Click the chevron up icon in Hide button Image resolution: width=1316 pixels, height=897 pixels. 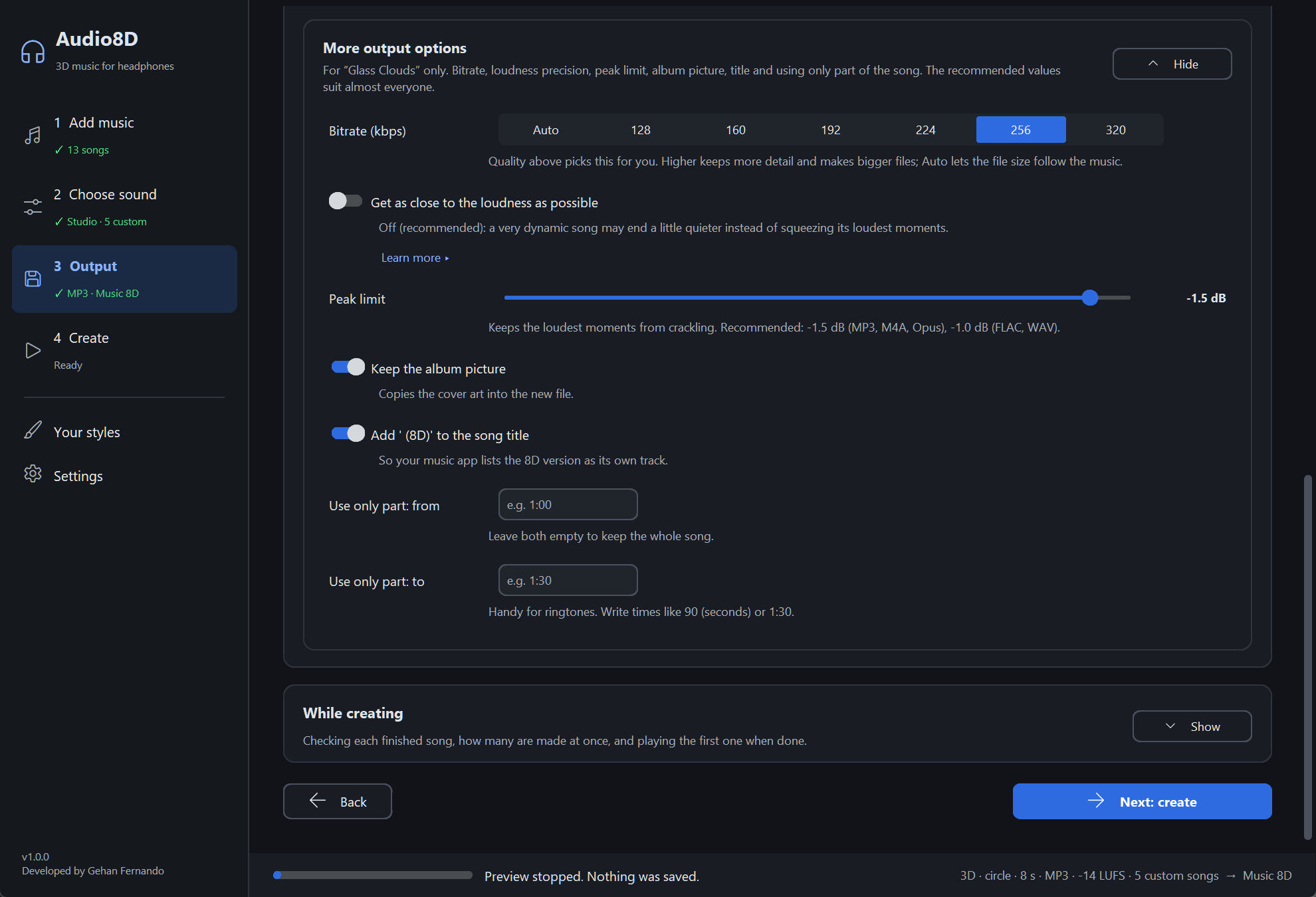point(1153,64)
